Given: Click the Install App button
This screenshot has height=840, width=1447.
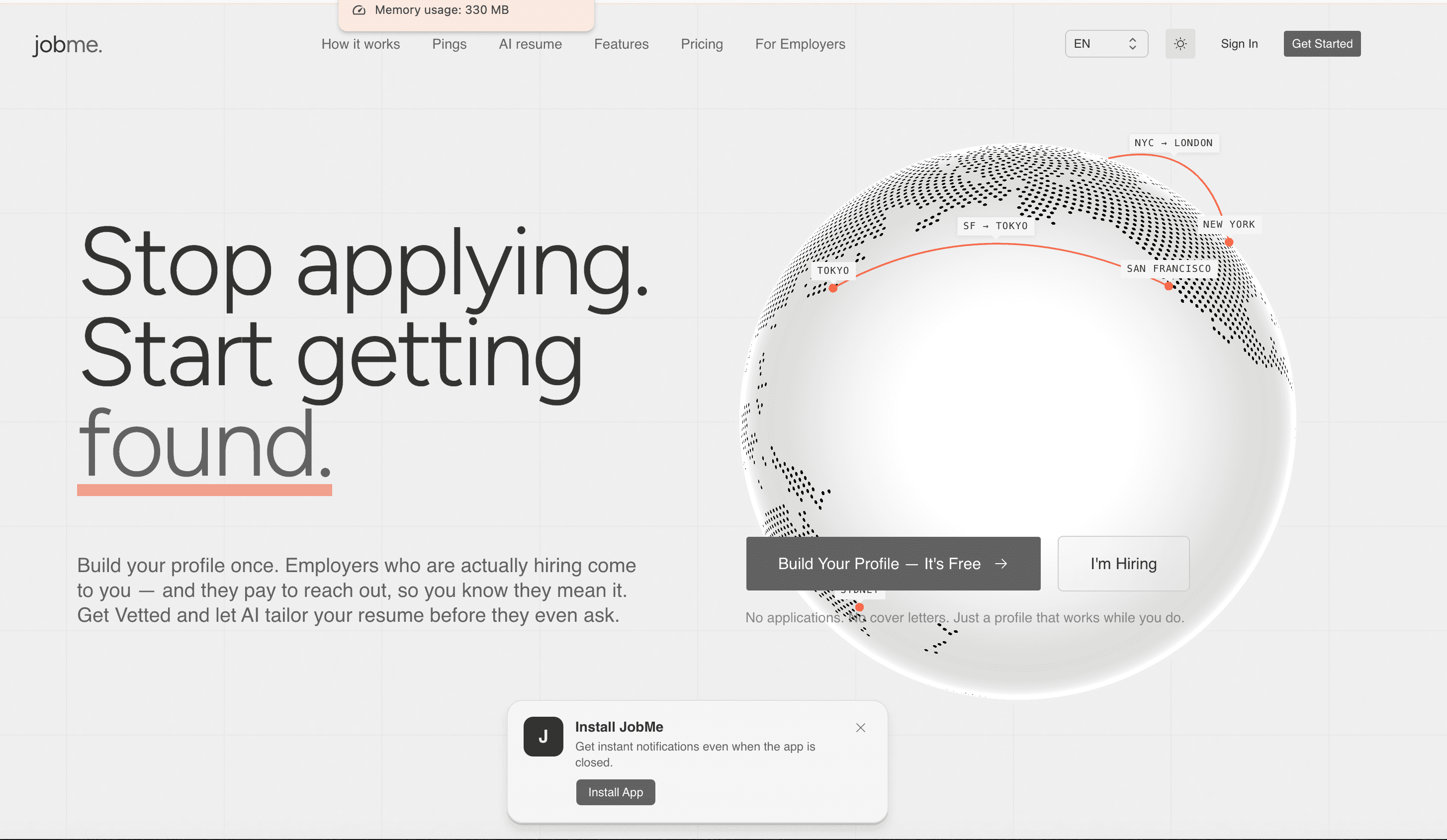Looking at the screenshot, I should (x=616, y=792).
